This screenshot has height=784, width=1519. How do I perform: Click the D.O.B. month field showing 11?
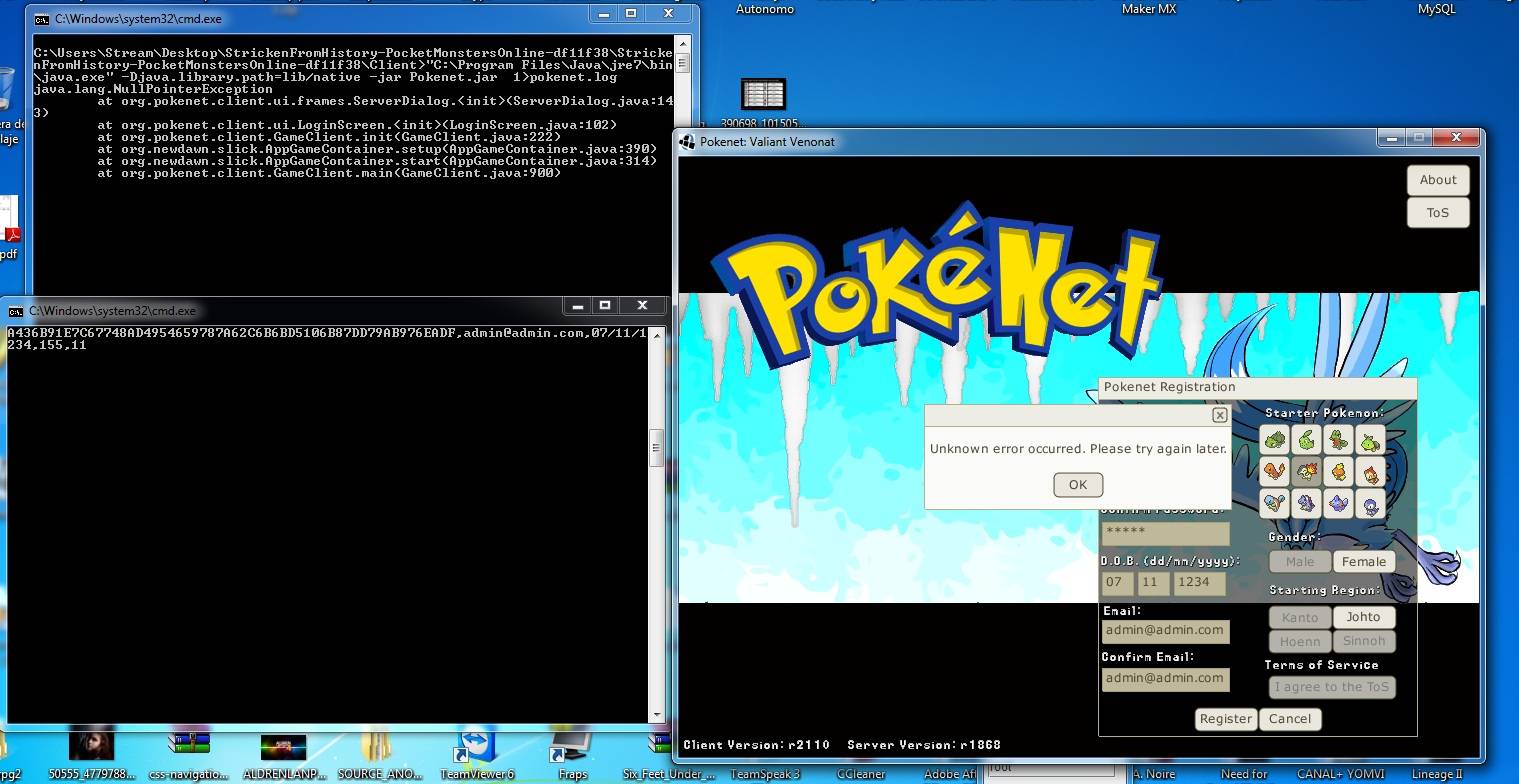click(1153, 582)
